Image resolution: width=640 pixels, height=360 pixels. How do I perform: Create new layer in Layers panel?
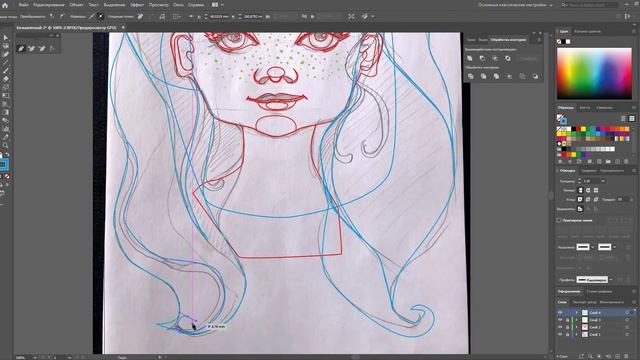[x=618, y=356]
